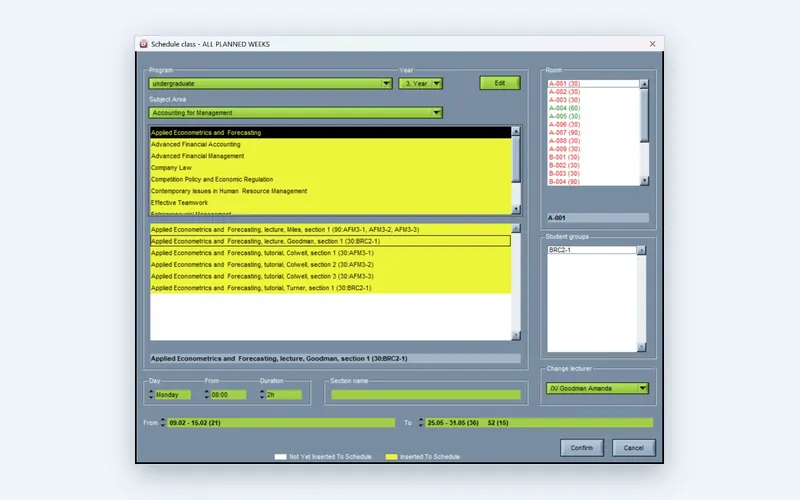Click the From time stepper beside 08:00

click(x=207, y=394)
